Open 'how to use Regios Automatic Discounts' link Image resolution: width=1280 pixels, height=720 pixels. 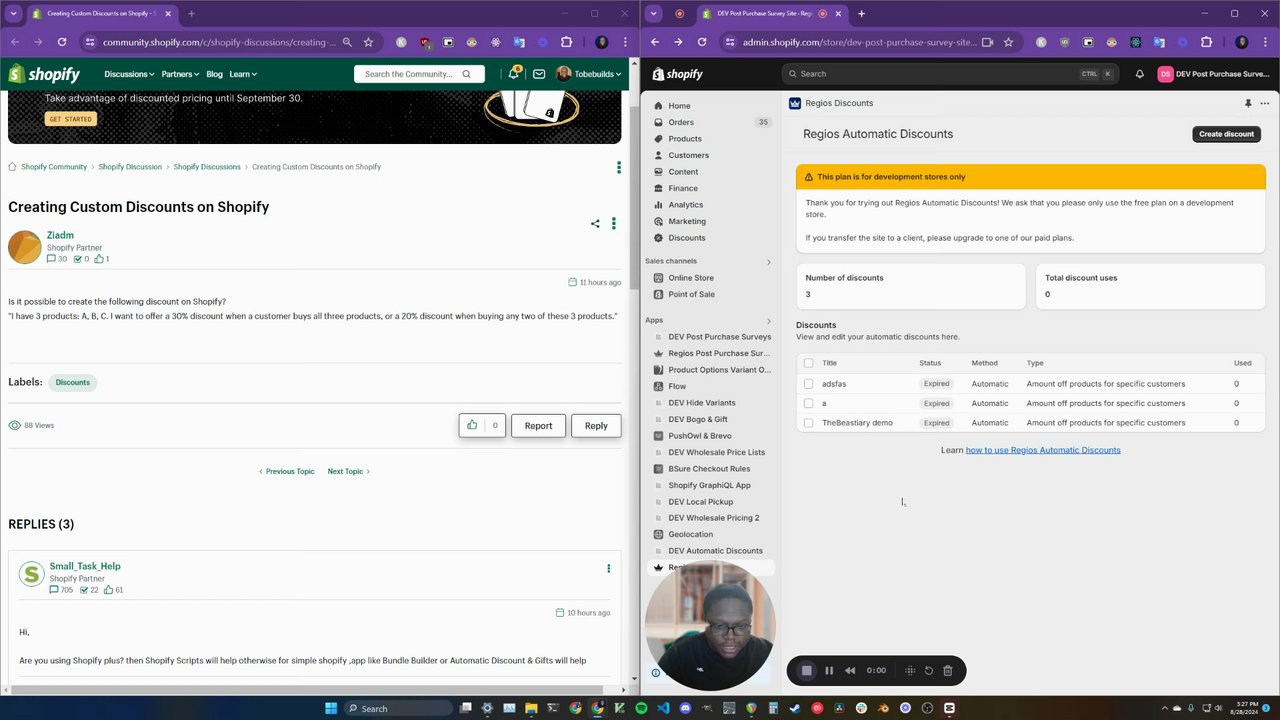(x=1043, y=450)
